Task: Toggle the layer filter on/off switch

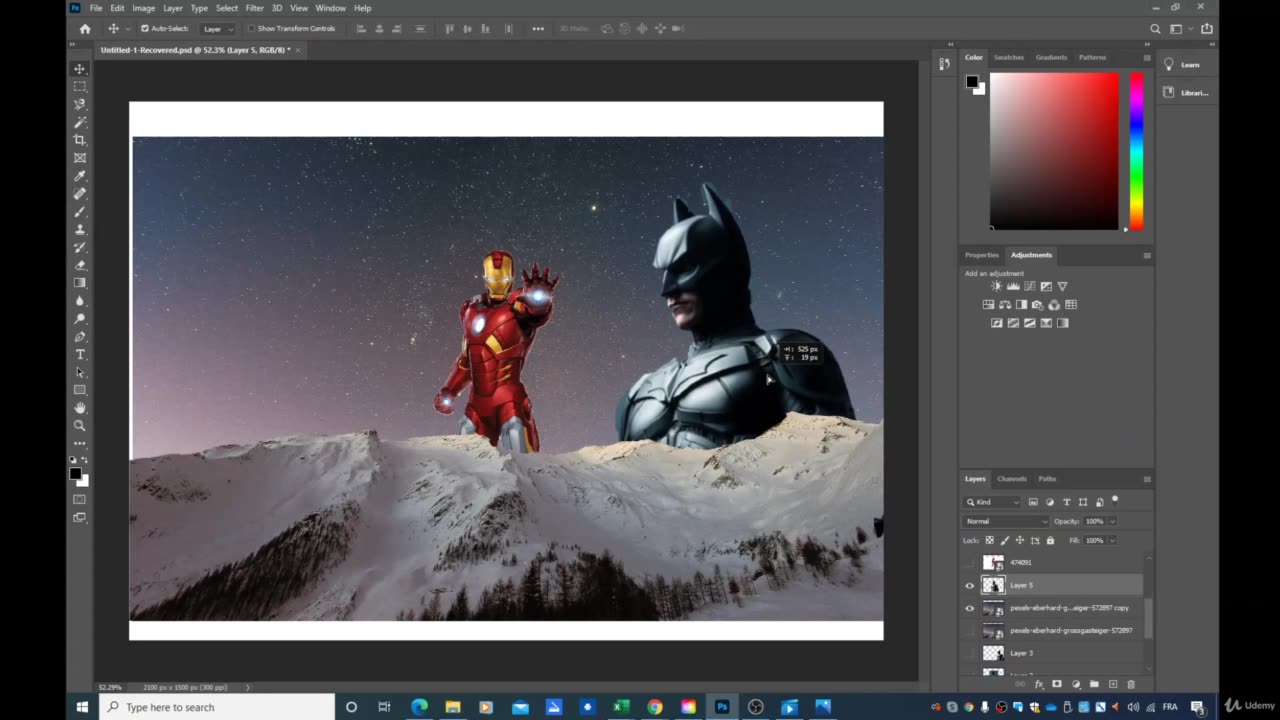Action: (1115, 500)
